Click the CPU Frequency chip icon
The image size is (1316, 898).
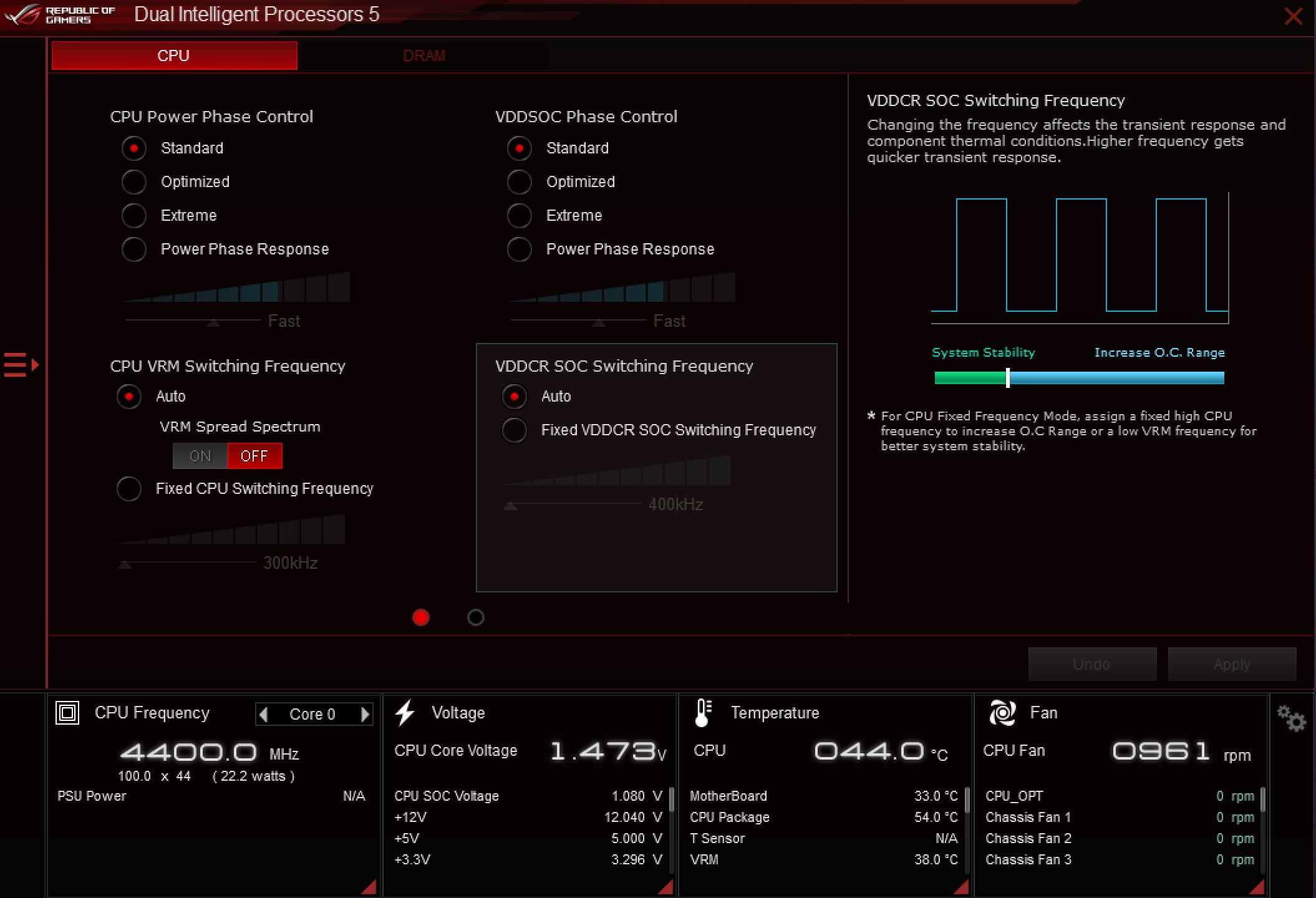click(x=67, y=712)
